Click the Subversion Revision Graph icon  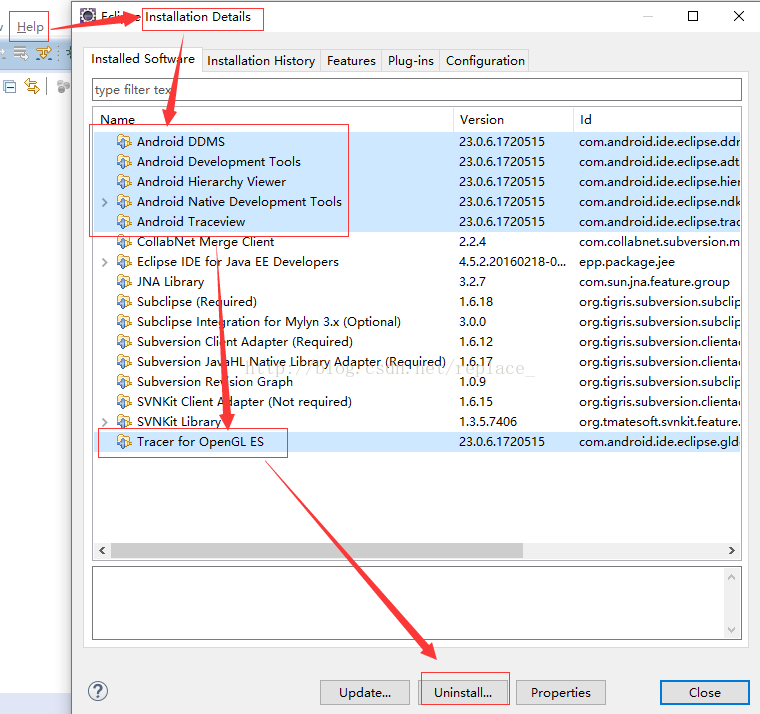124,381
